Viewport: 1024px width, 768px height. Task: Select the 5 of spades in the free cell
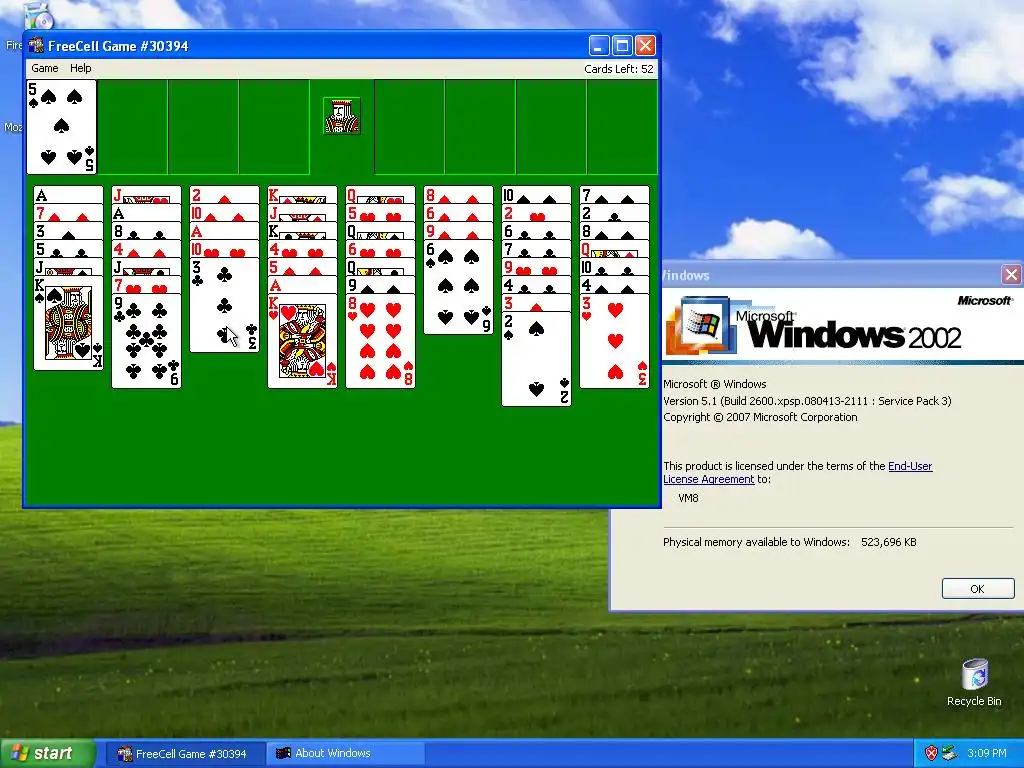tap(61, 127)
